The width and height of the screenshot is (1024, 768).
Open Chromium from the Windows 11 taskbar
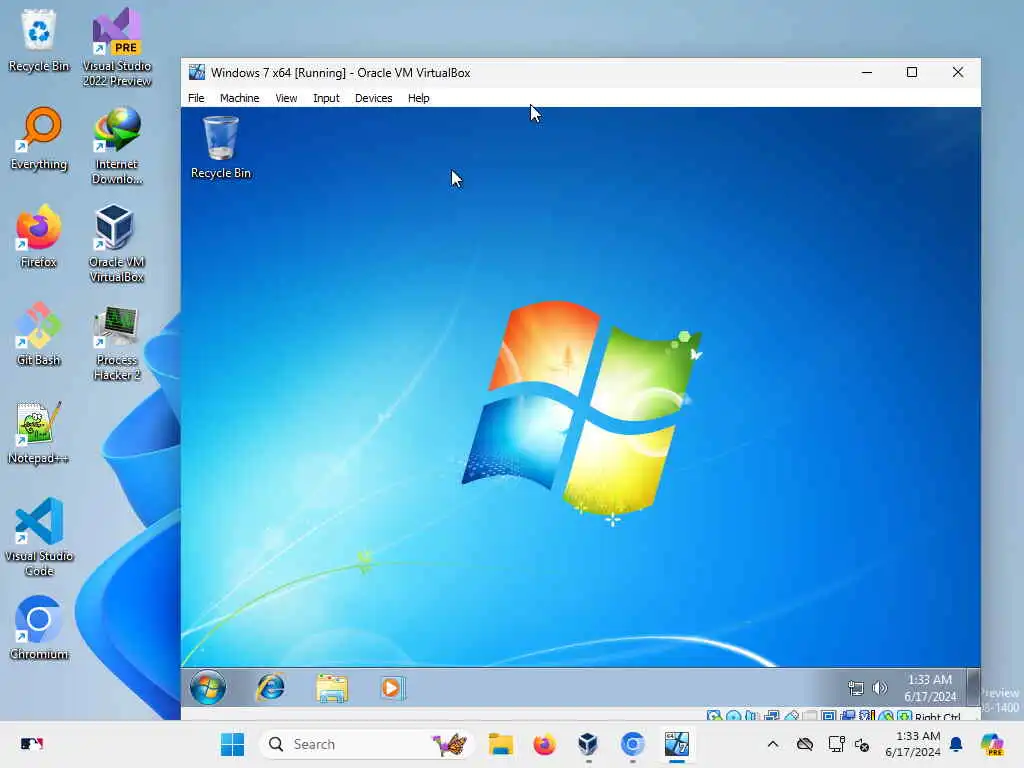[x=632, y=744]
